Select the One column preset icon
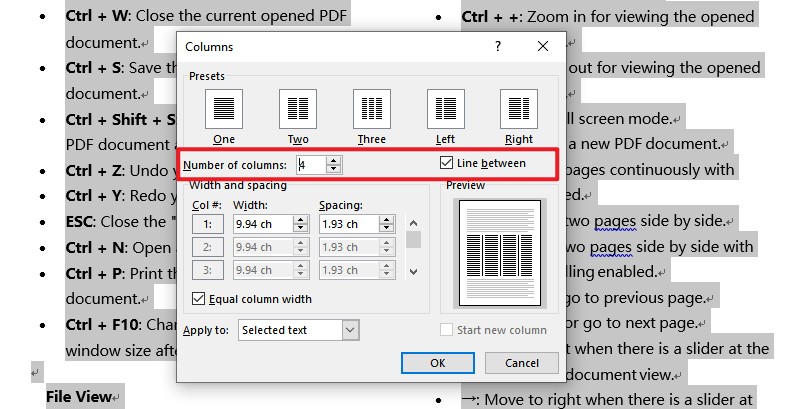Screen dimensions: 800x409 pyautogui.click(x=223, y=109)
